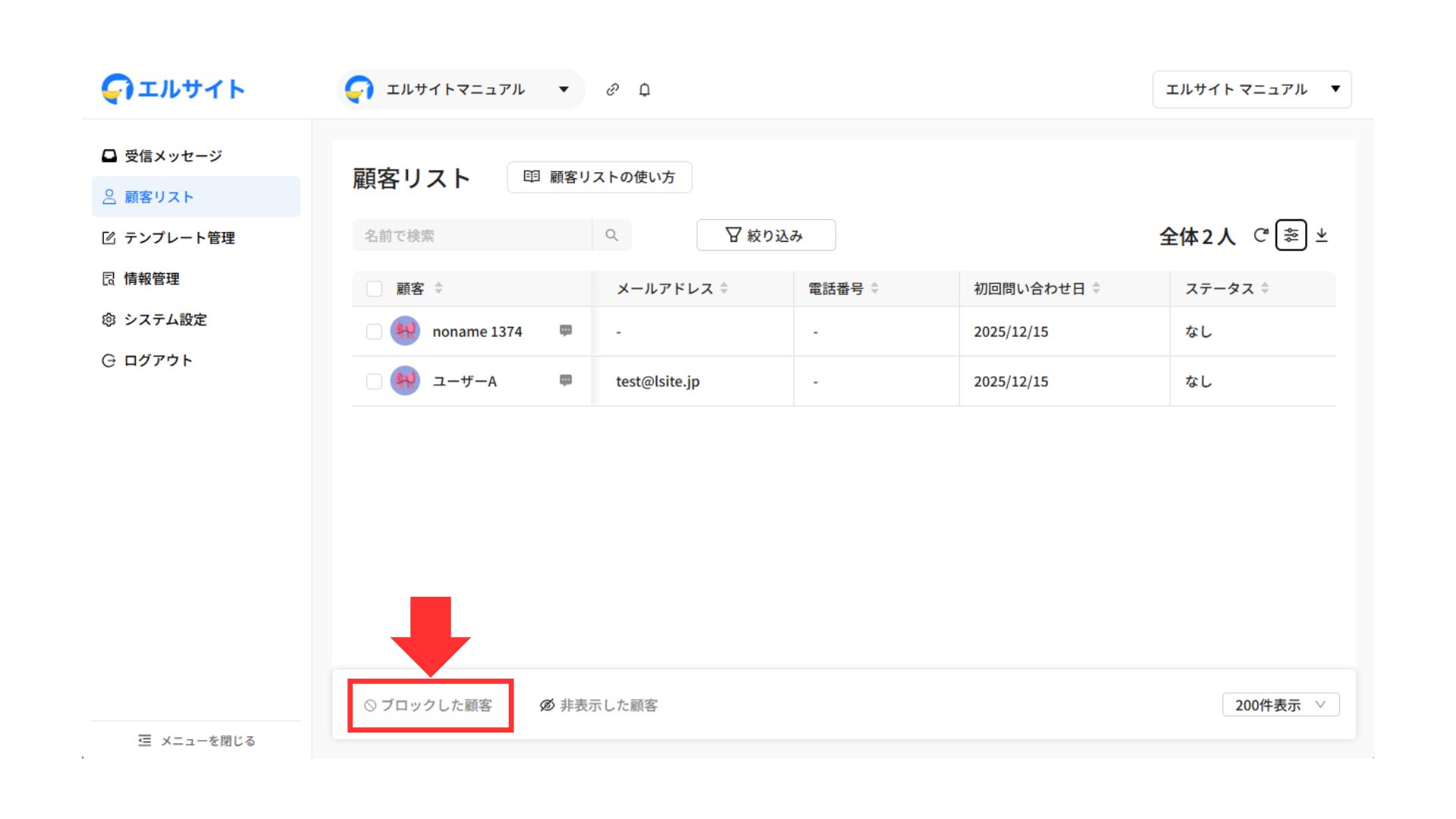This screenshot has width=1456, height=819.
Task: Click the 名前で検索 search field
Action: (472, 235)
